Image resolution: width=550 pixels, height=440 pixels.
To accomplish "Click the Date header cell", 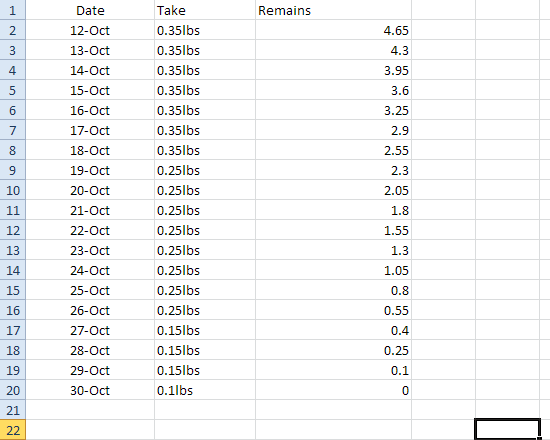I will tap(90, 10).
